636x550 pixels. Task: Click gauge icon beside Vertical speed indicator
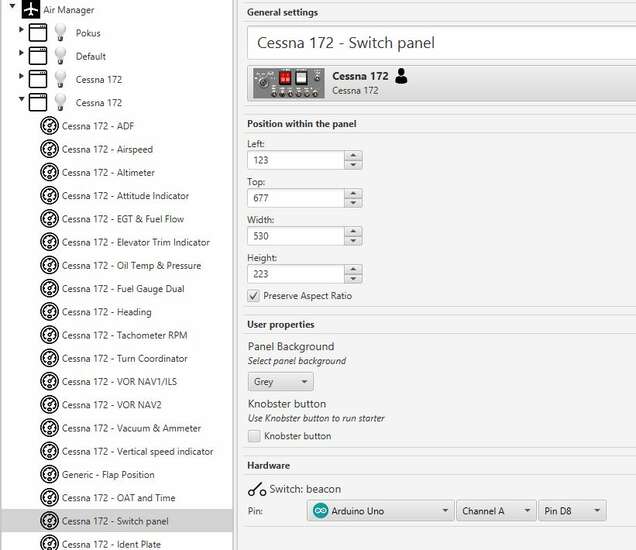coord(49,451)
